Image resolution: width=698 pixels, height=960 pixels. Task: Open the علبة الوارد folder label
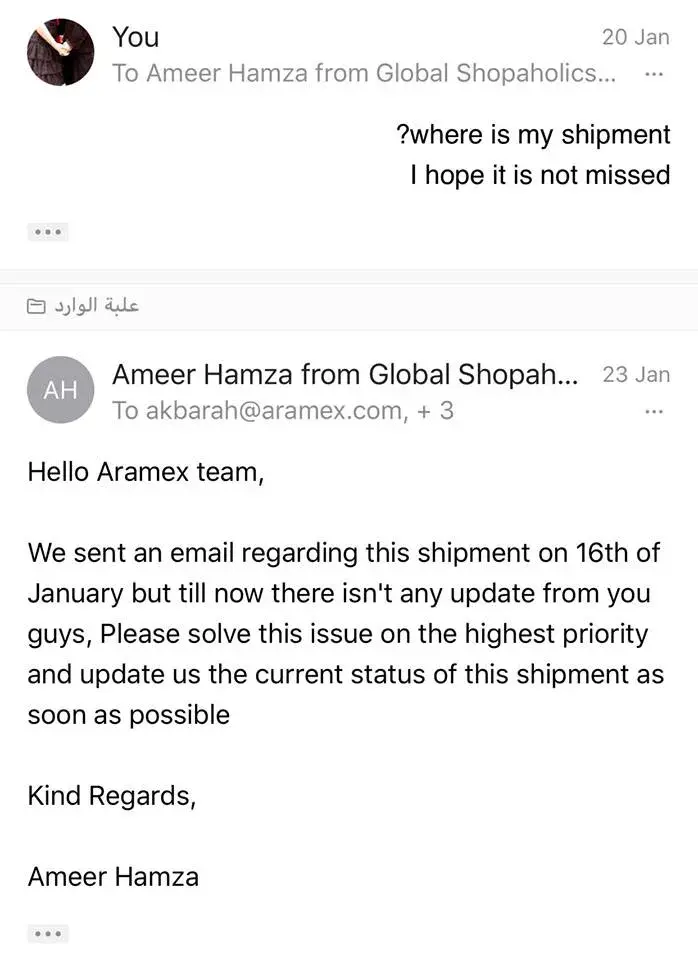coord(96,306)
